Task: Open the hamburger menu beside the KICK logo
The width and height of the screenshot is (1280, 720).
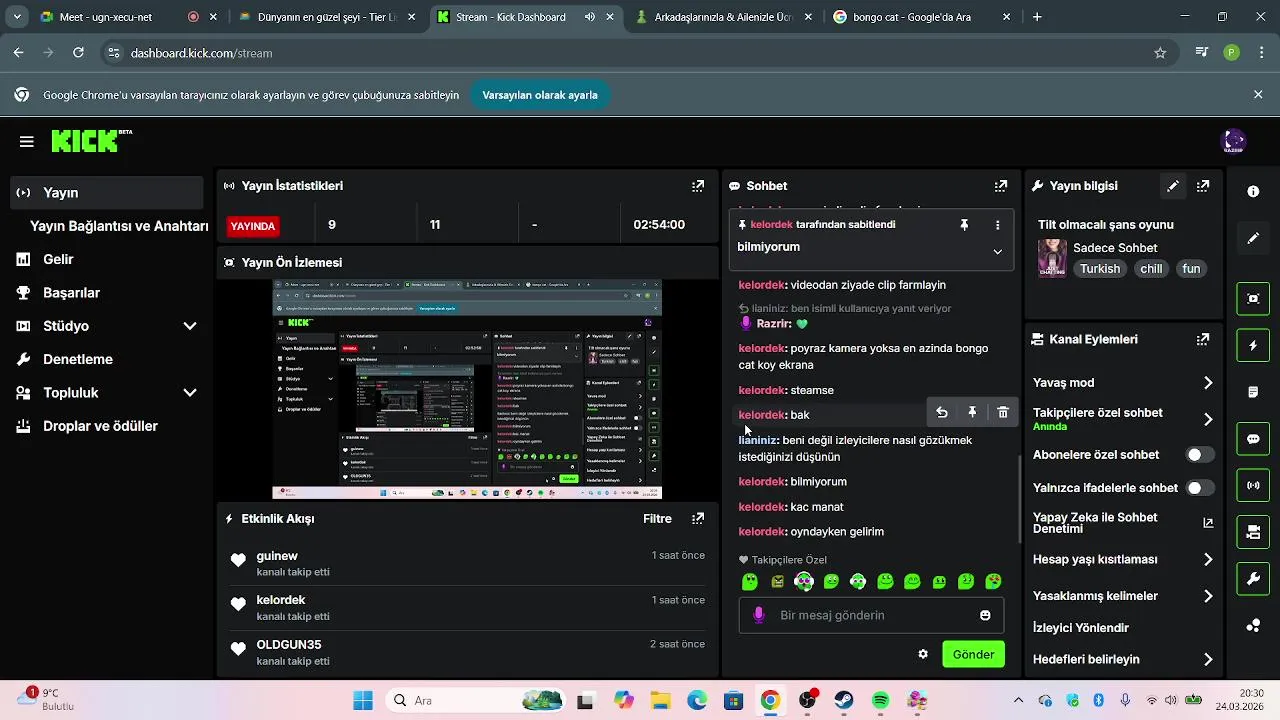Action: [27, 142]
